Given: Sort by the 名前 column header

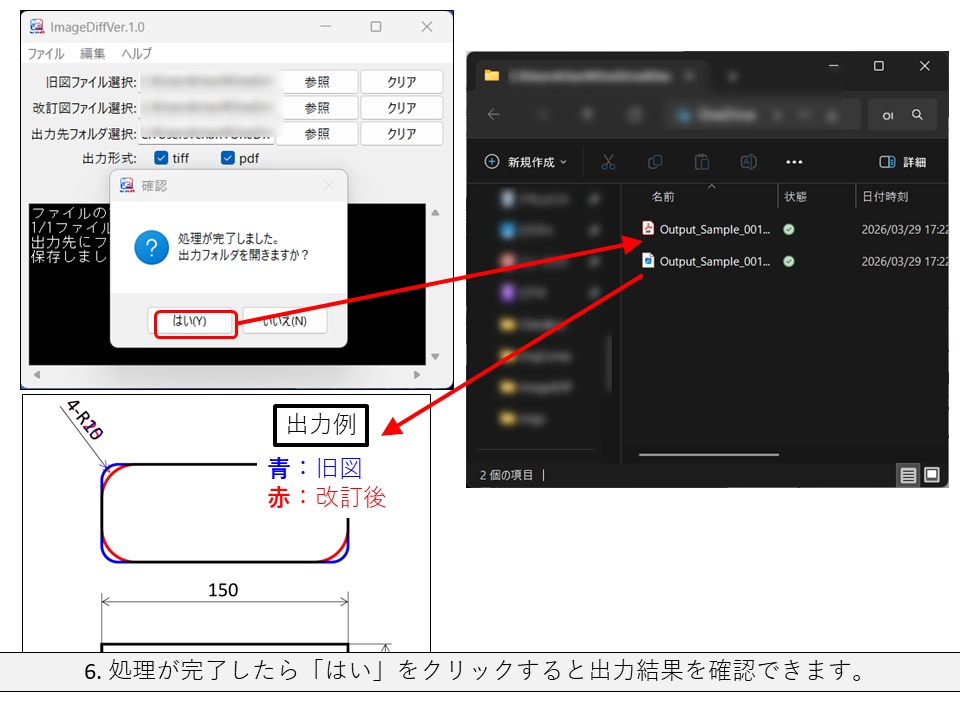Looking at the screenshot, I should pyautogui.click(x=663, y=197).
